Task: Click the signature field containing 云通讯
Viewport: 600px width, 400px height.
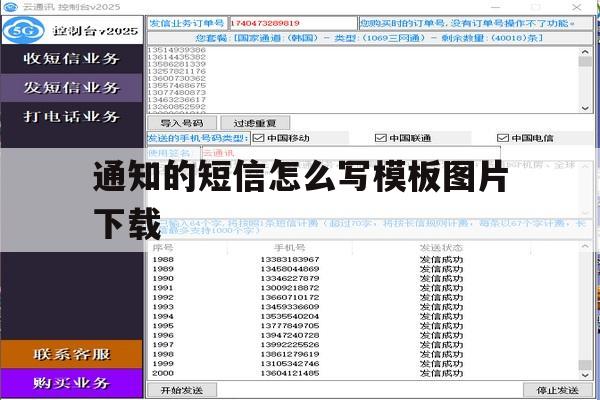Action: (x=351, y=153)
